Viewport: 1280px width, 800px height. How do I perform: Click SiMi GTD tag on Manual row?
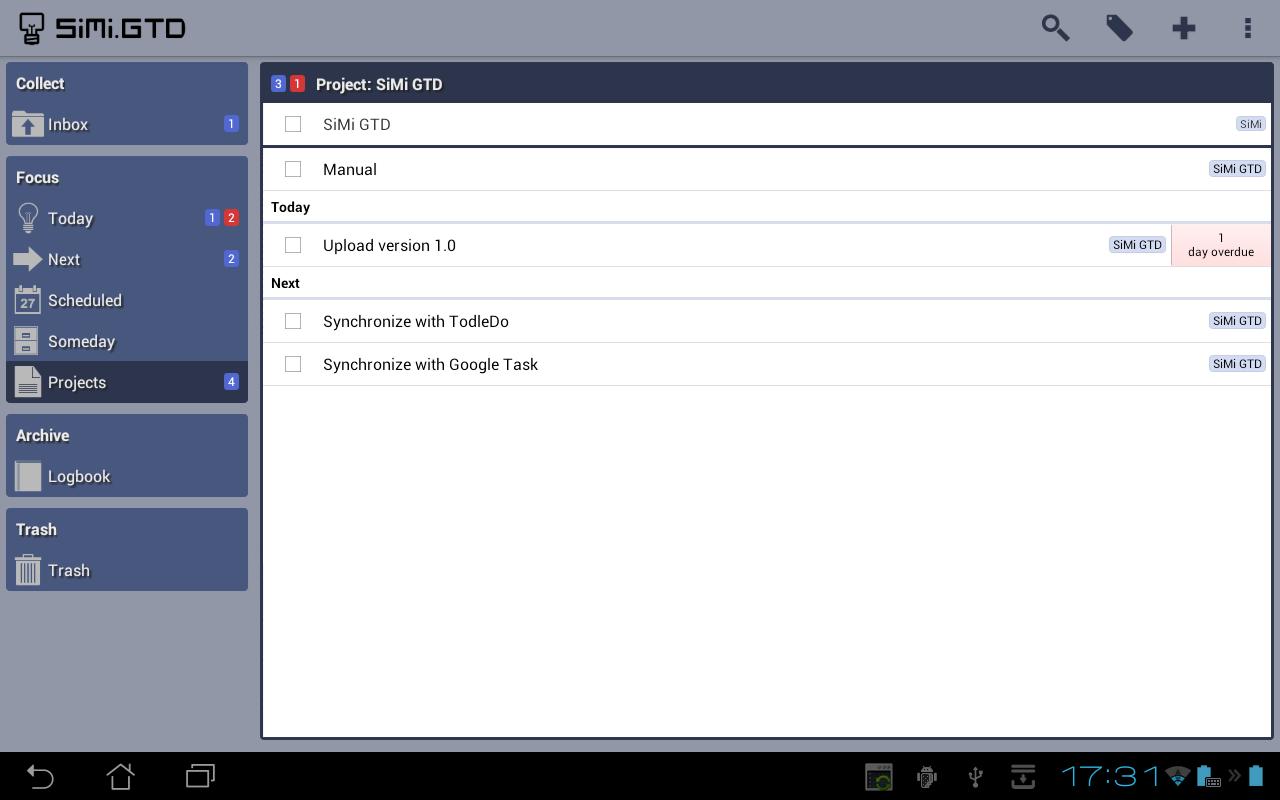point(1237,169)
